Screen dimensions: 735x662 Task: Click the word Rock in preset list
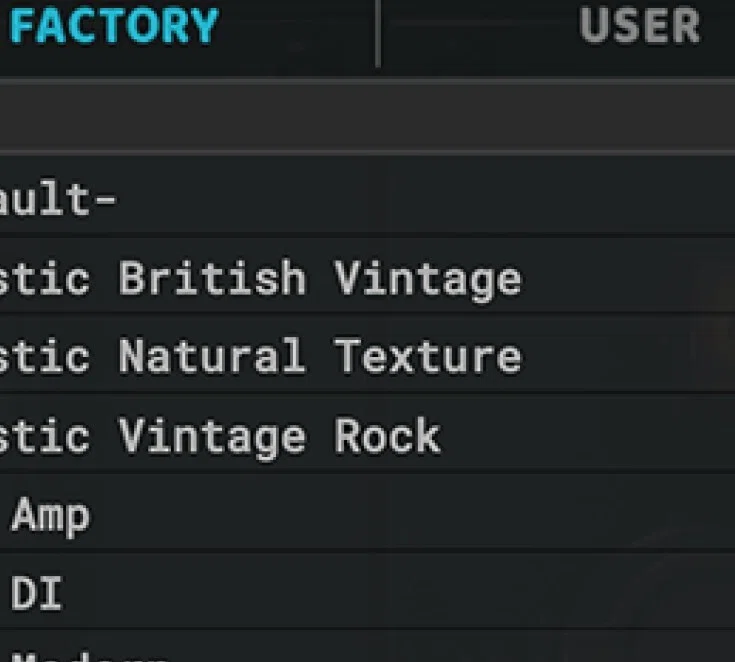(388, 436)
